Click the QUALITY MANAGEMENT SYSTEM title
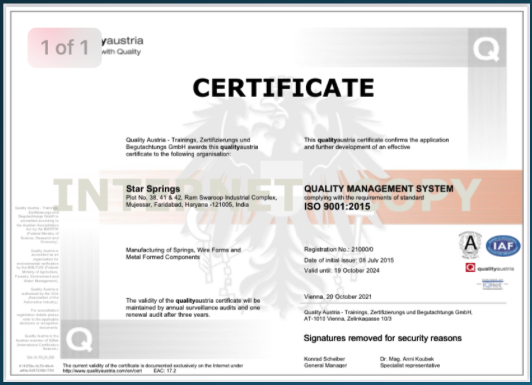The width and height of the screenshot is (532, 385). (x=379, y=189)
